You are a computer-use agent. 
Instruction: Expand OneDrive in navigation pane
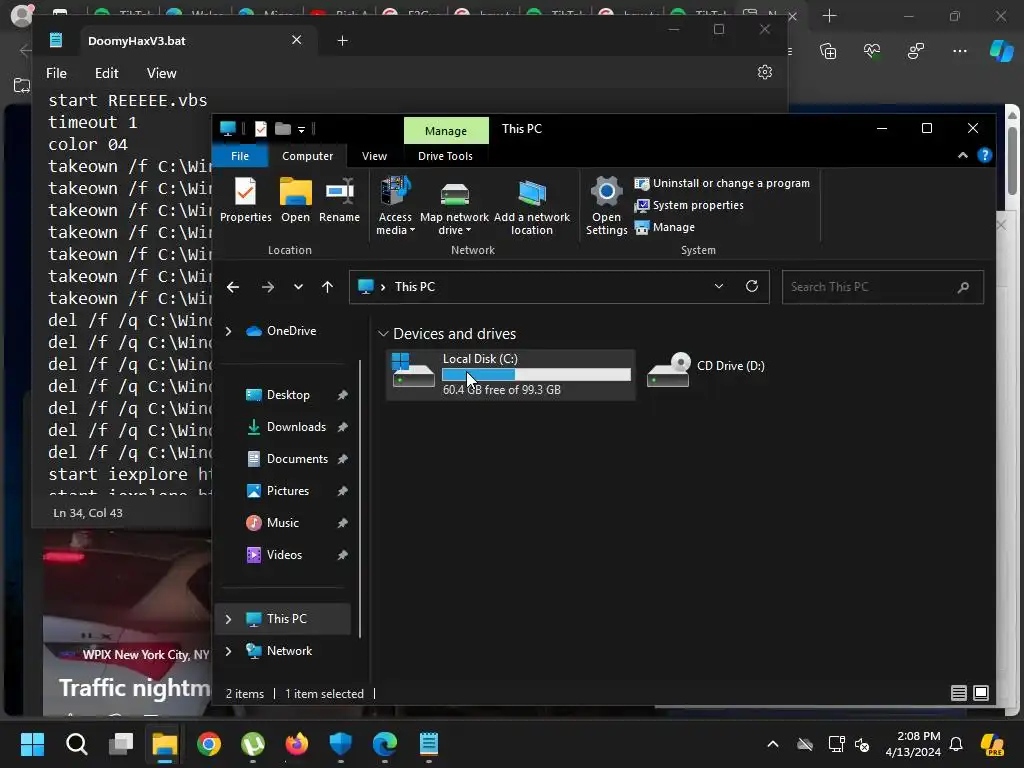tap(229, 331)
